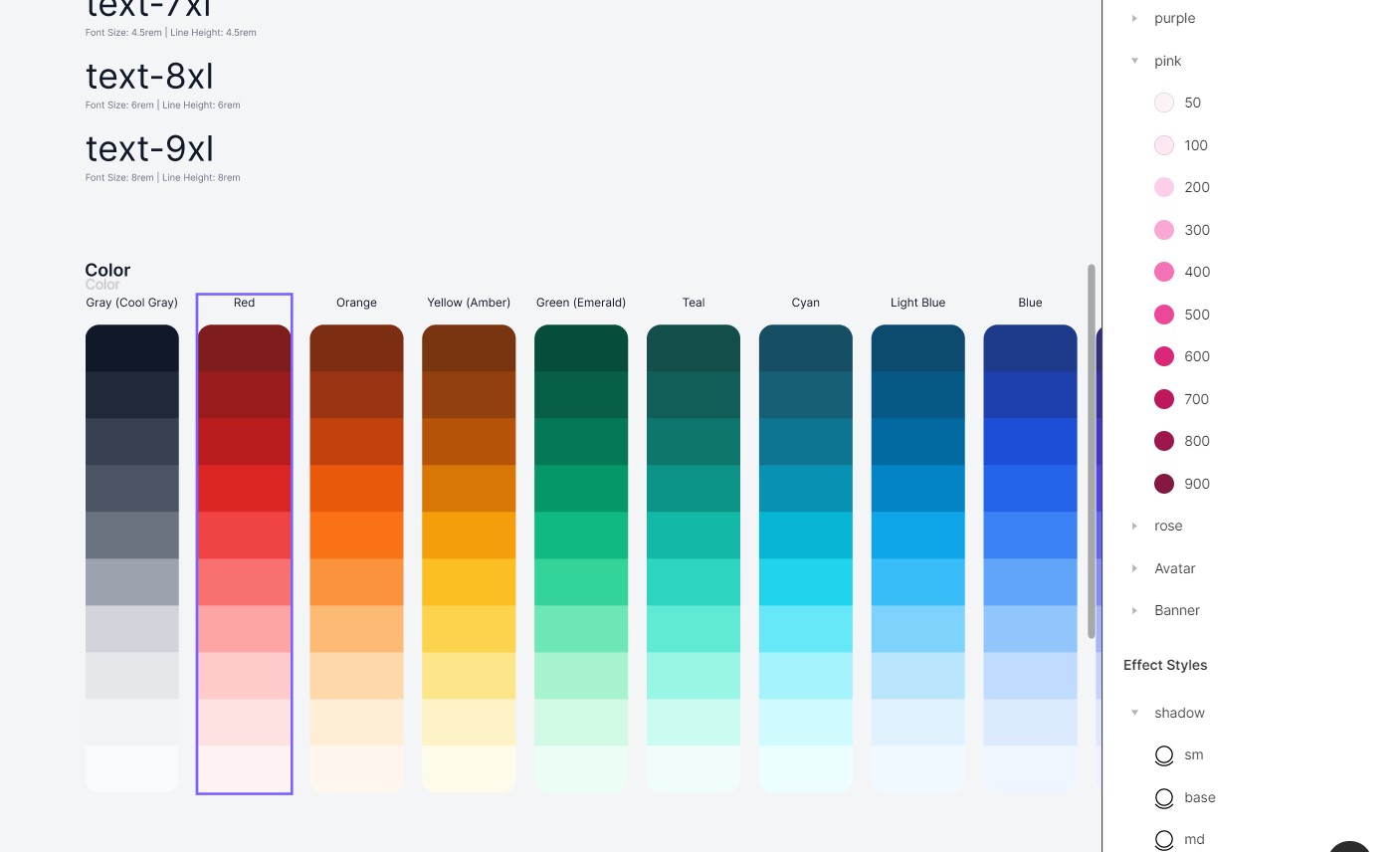
Task: Click the darkest Gray swatch at top
Action: click(132, 348)
